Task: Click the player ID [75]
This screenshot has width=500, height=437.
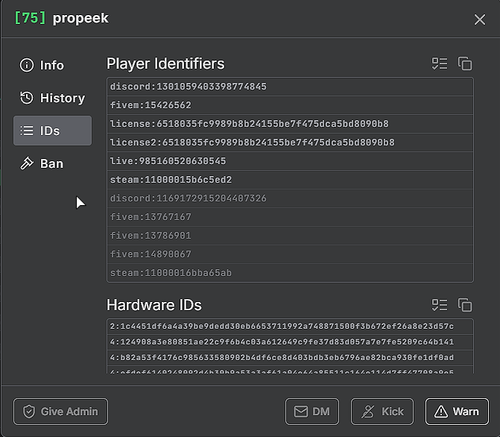Action: 30,18
